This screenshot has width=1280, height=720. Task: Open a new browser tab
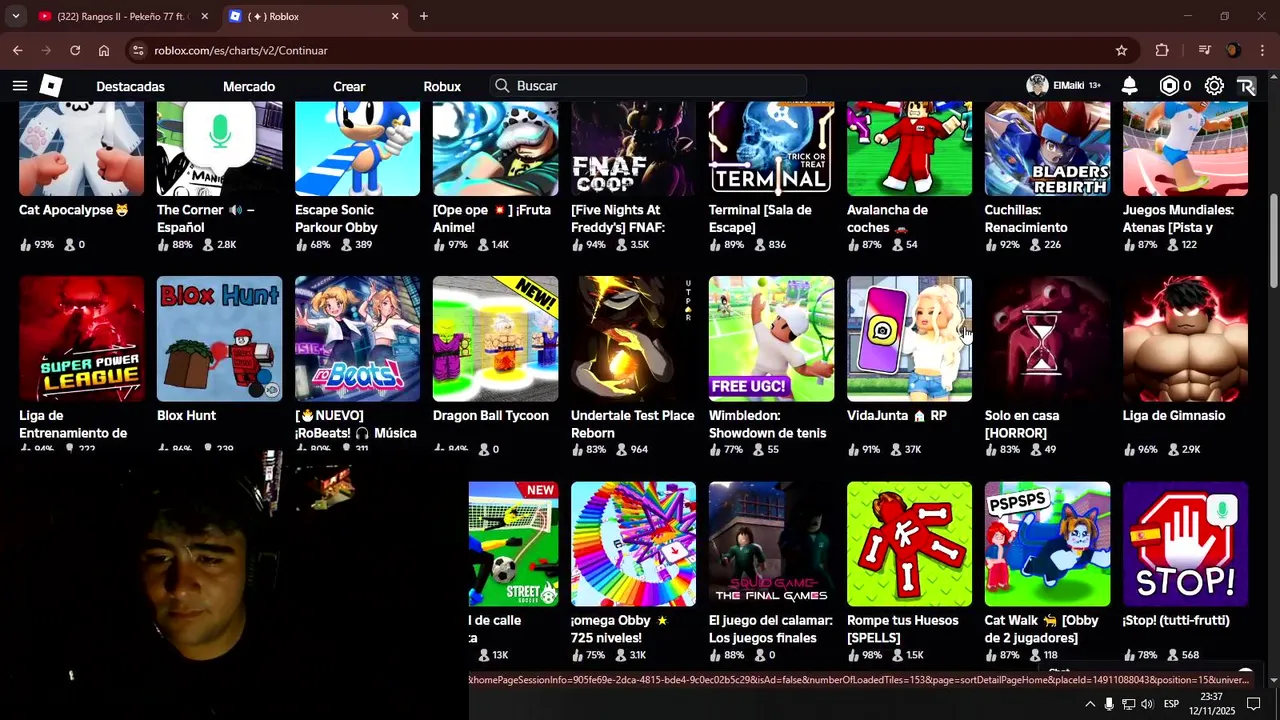click(424, 16)
